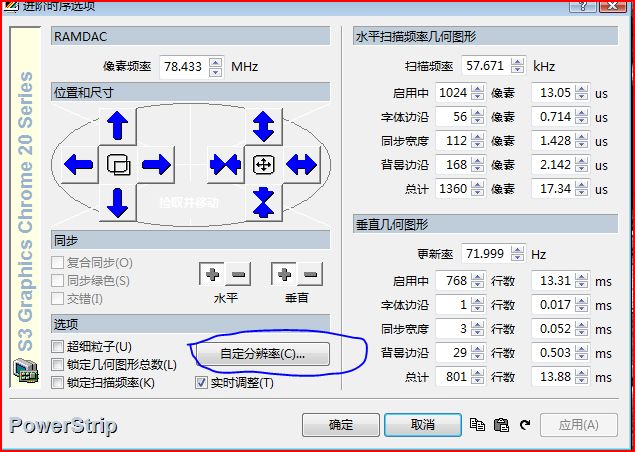
Task: Uncheck the 实时调整(T) option
Action: point(201,382)
